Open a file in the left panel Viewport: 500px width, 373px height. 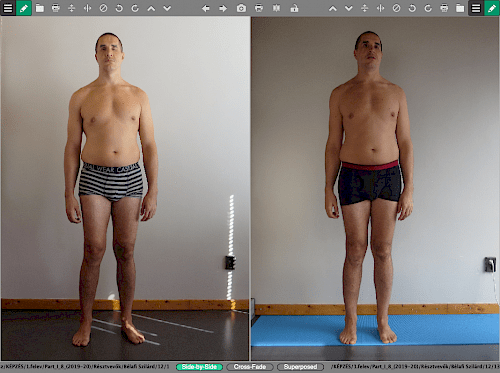coord(40,8)
